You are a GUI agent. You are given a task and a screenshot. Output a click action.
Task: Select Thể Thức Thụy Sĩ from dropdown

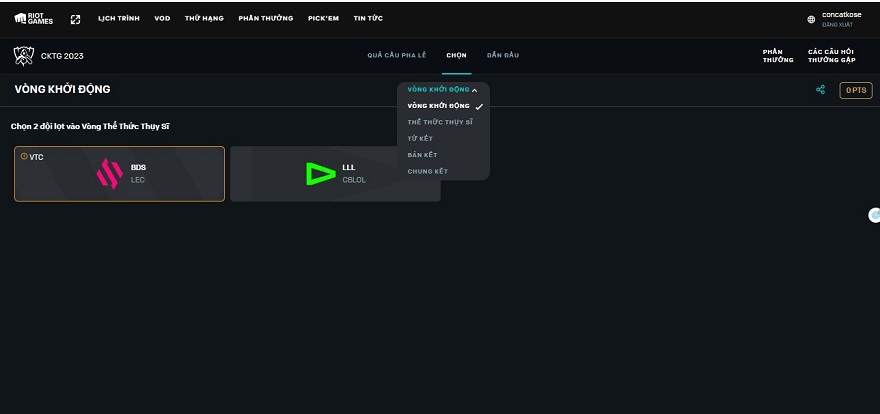[440, 122]
